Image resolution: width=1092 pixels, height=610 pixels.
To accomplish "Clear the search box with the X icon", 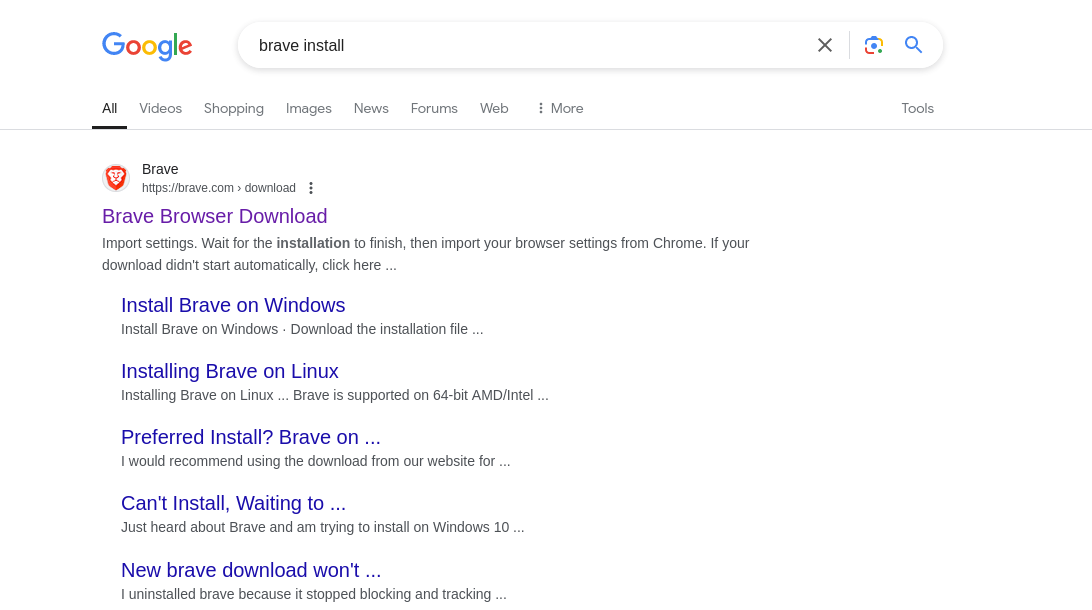I will coord(825,45).
